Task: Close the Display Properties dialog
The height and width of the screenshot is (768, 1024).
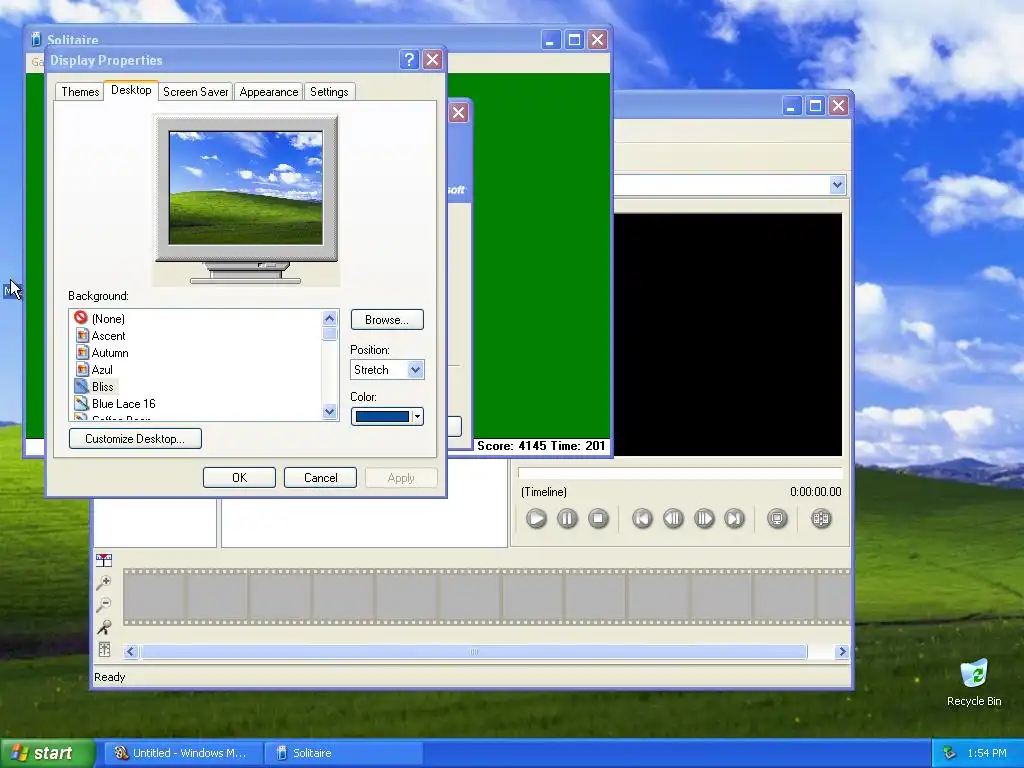Action: (432, 60)
